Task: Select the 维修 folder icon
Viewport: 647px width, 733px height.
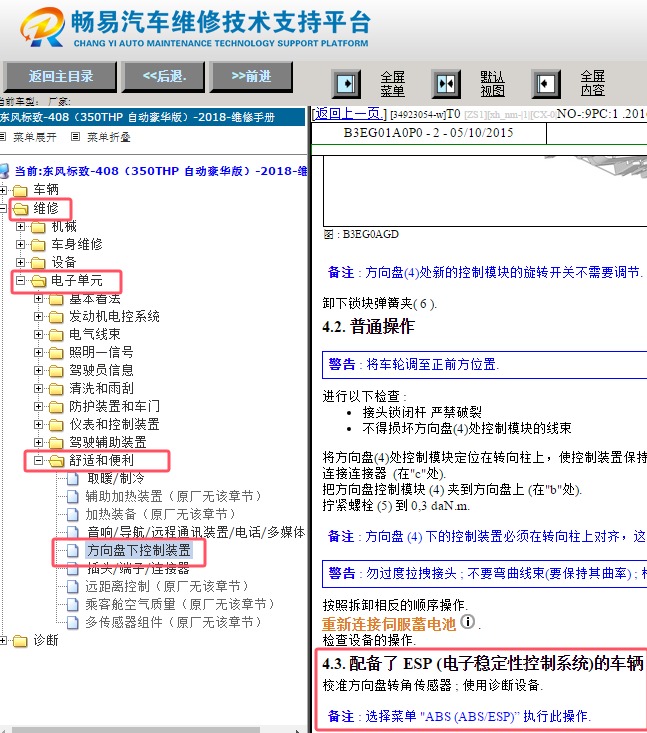Action: 21,209
